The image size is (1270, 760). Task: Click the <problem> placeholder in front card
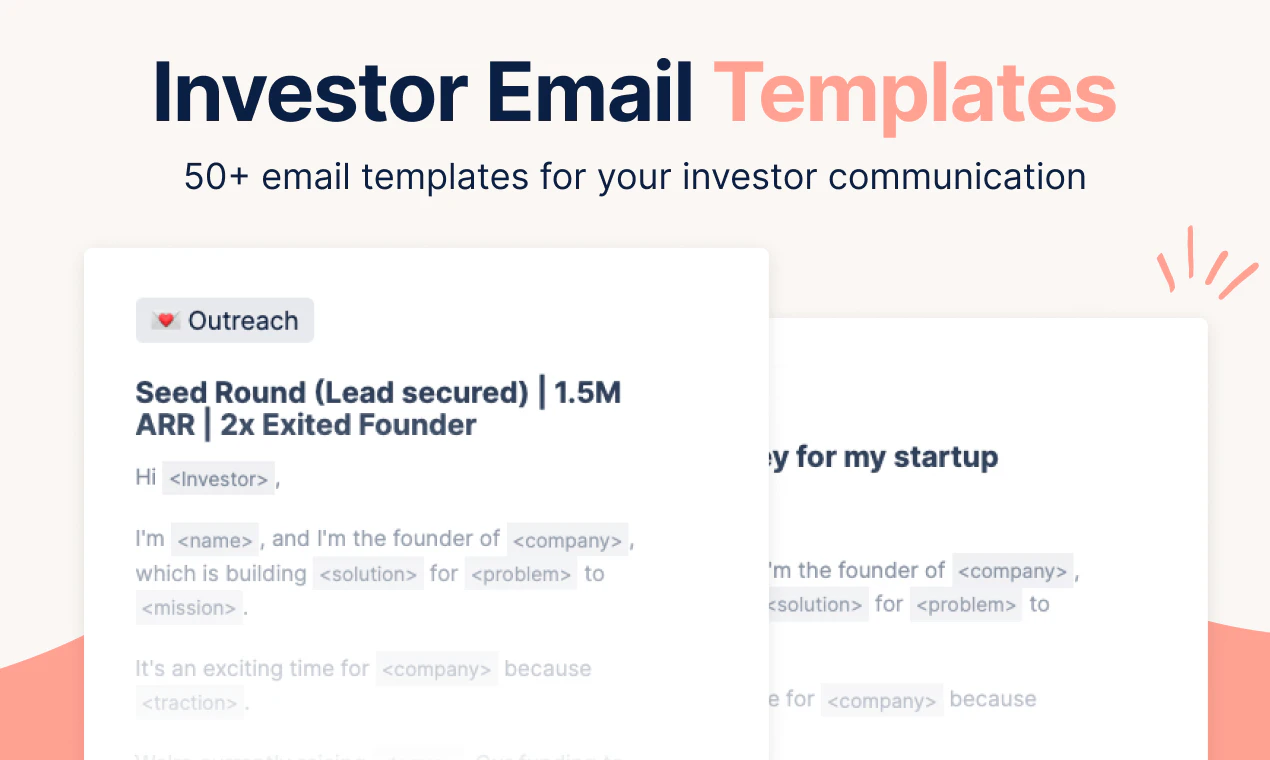[521, 574]
